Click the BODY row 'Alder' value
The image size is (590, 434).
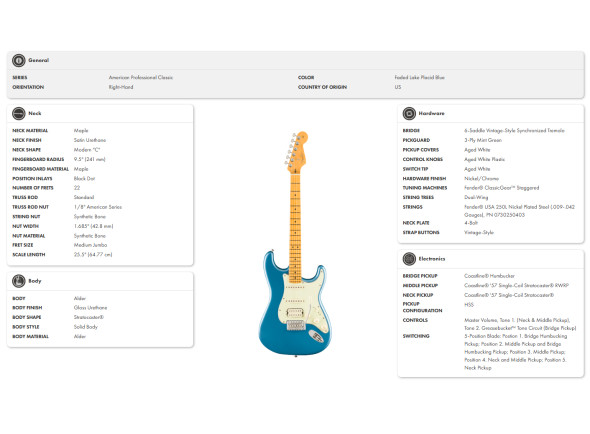pos(80,298)
